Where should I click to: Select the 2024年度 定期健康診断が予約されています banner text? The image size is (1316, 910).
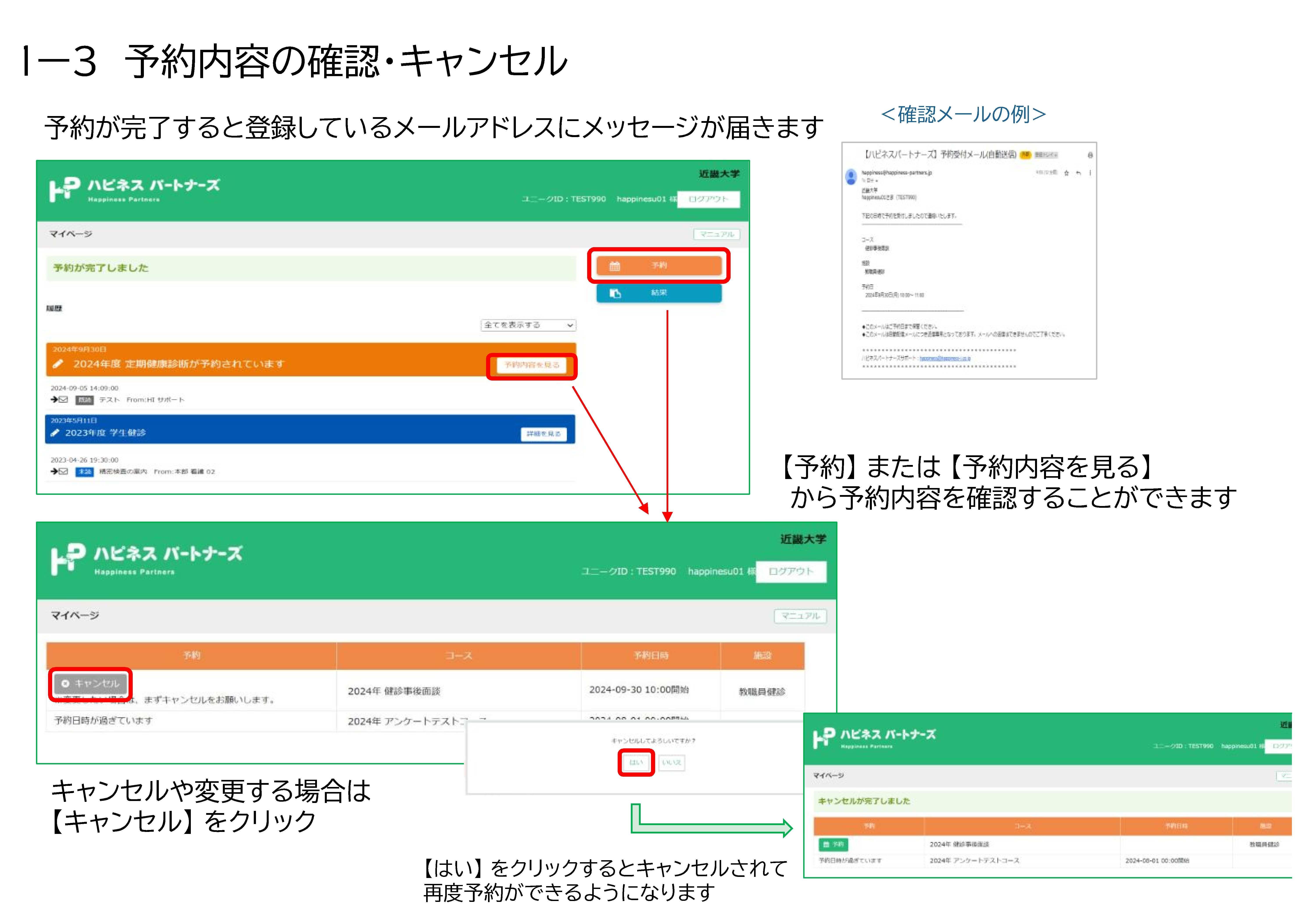[x=179, y=364]
